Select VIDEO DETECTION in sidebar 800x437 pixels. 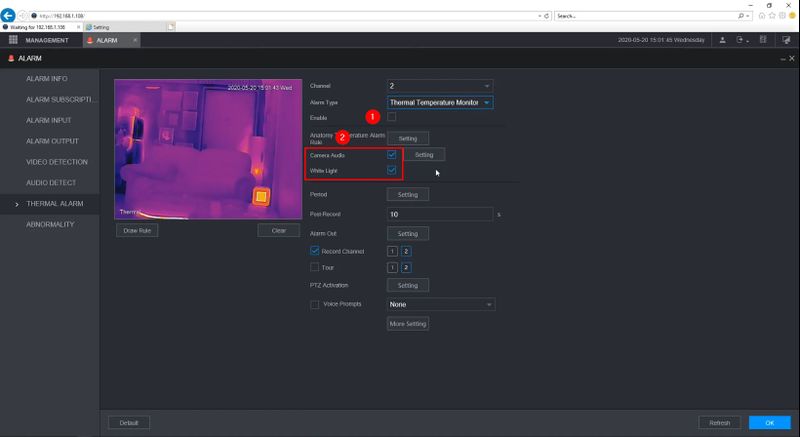point(57,162)
